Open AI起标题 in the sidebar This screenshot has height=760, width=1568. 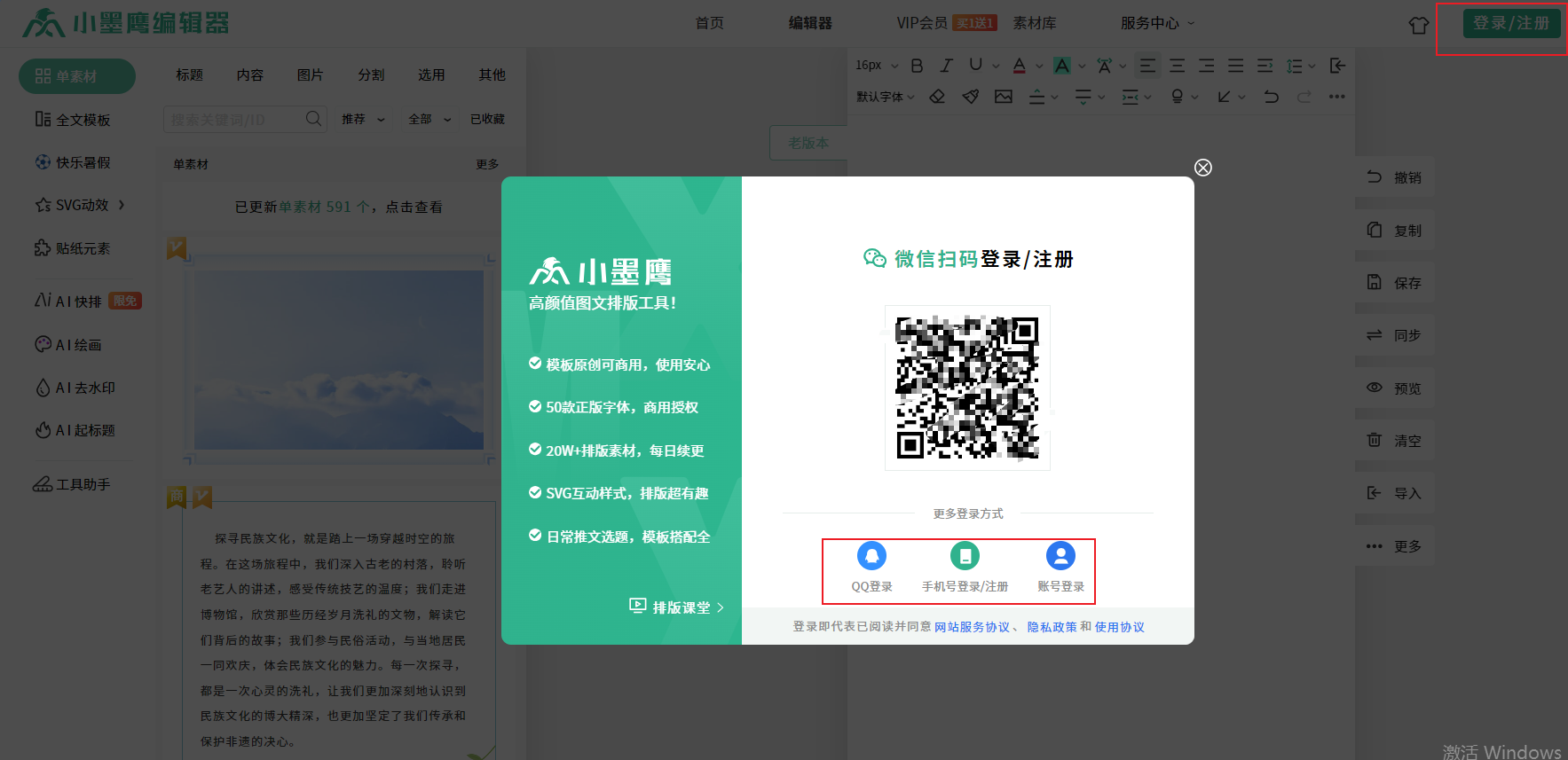tap(75, 430)
